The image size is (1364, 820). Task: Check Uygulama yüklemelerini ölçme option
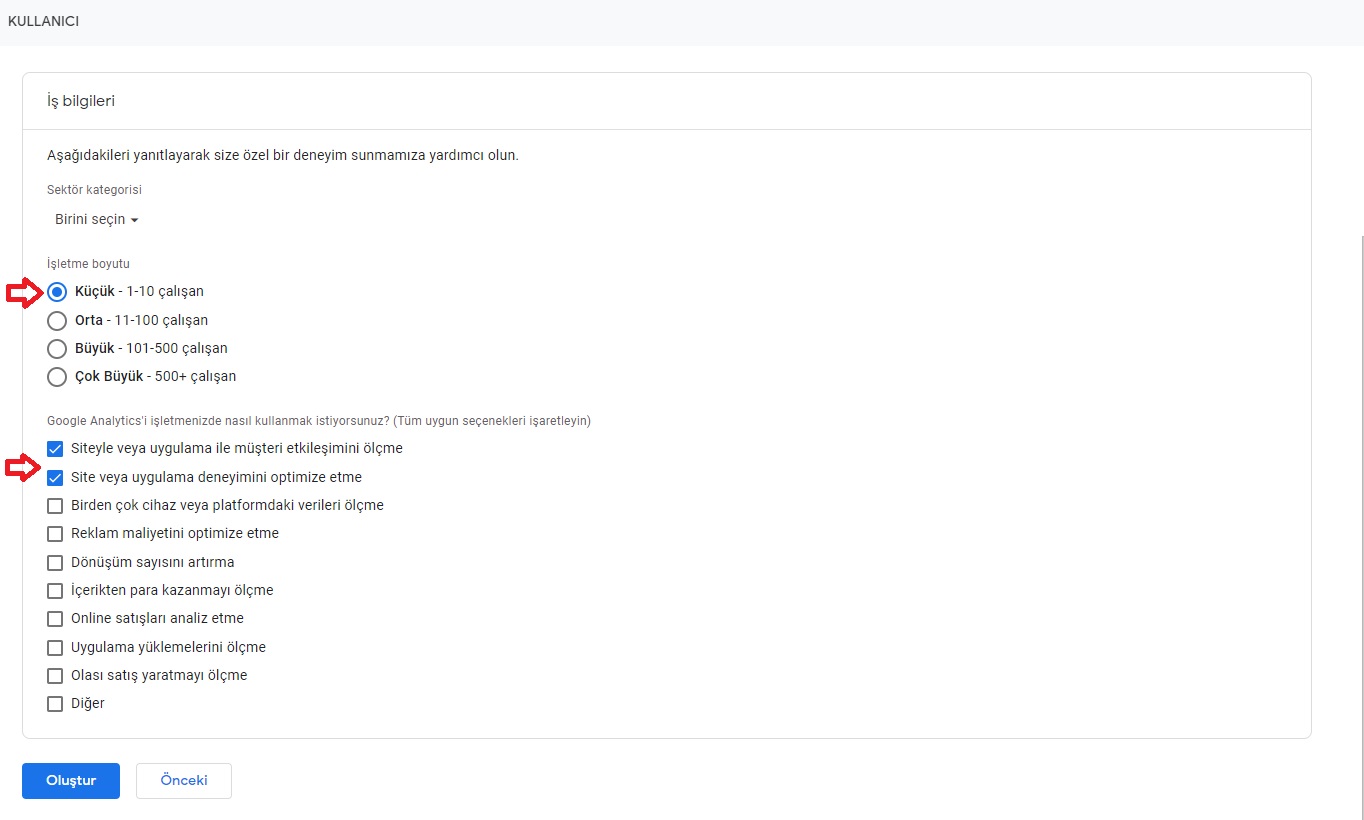click(x=55, y=648)
